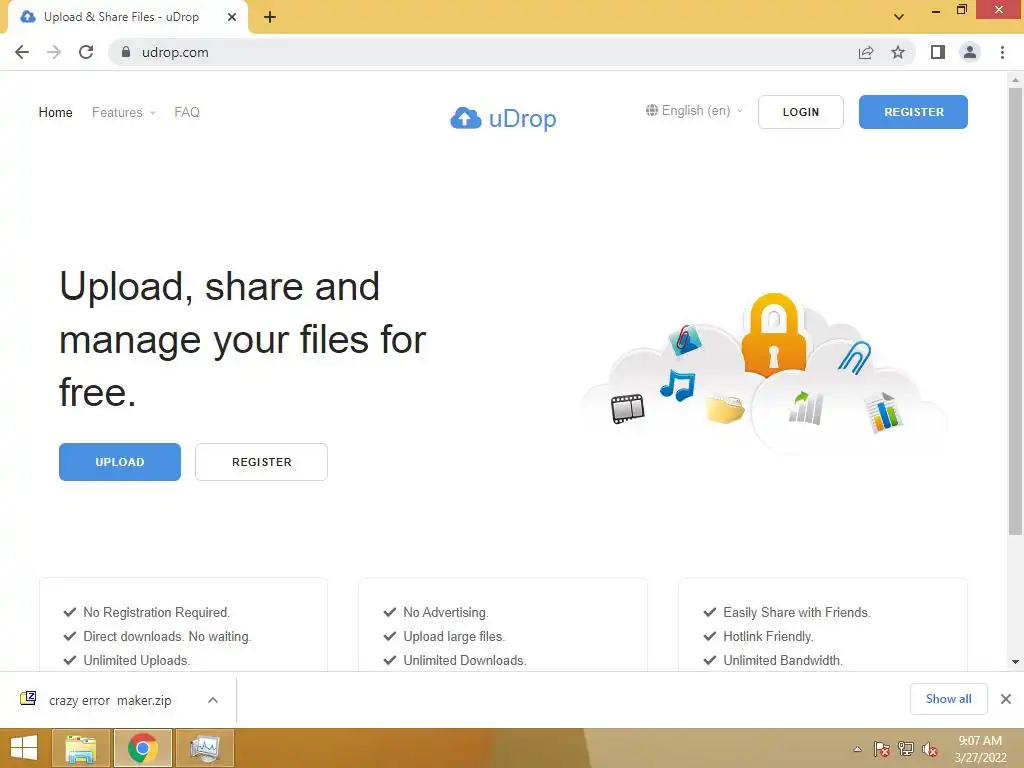The width and height of the screenshot is (1024, 768).
Task: Show hidden tray icons arrow
Action: (857, 749)
